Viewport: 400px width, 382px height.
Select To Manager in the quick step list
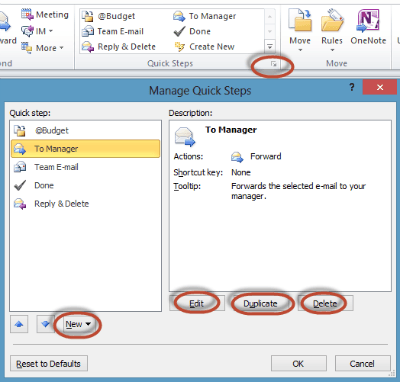pos(86,149)
